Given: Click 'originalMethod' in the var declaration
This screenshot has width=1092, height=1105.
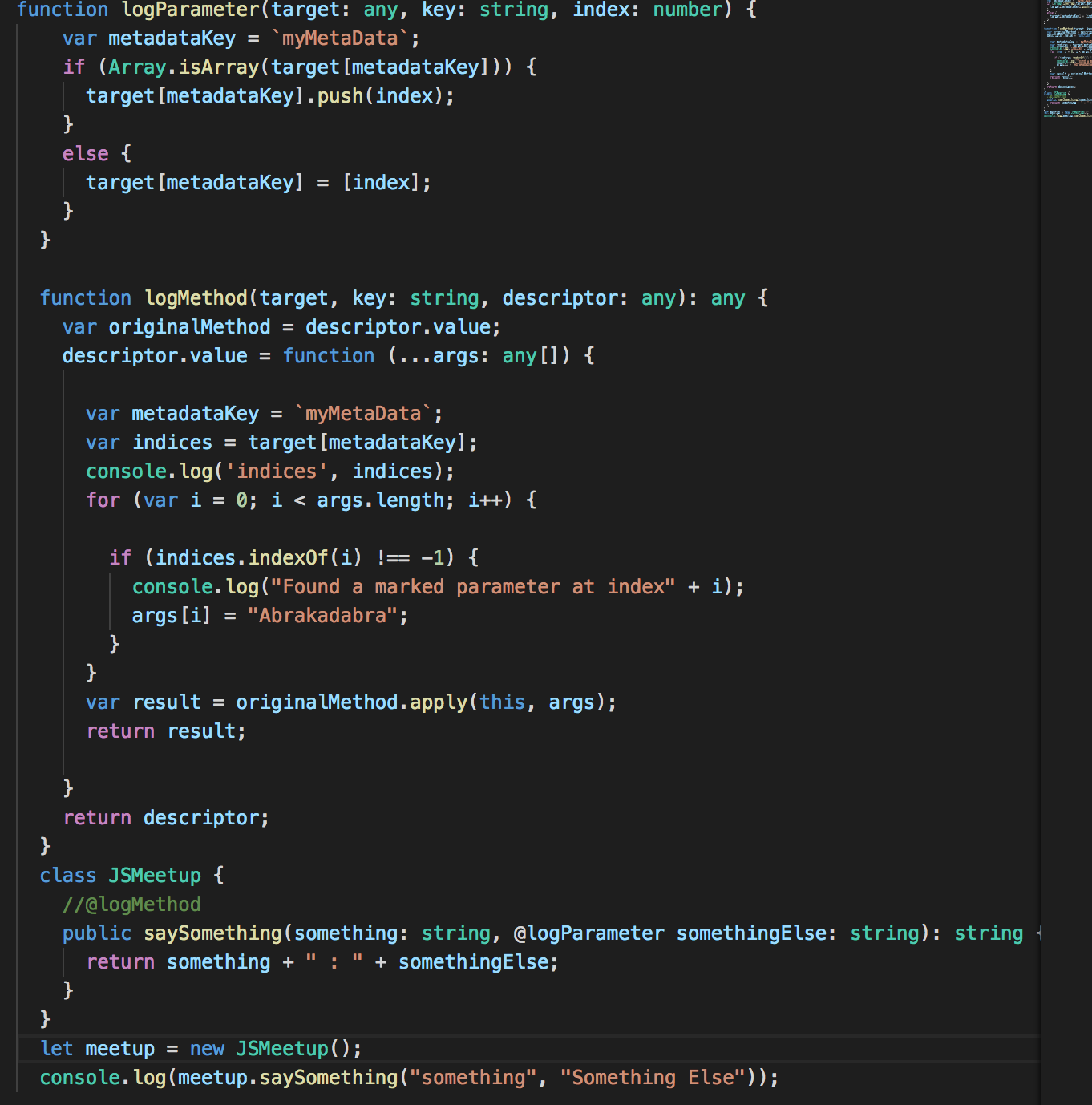Looking at the screenshot, I should (x=189, y=327).
